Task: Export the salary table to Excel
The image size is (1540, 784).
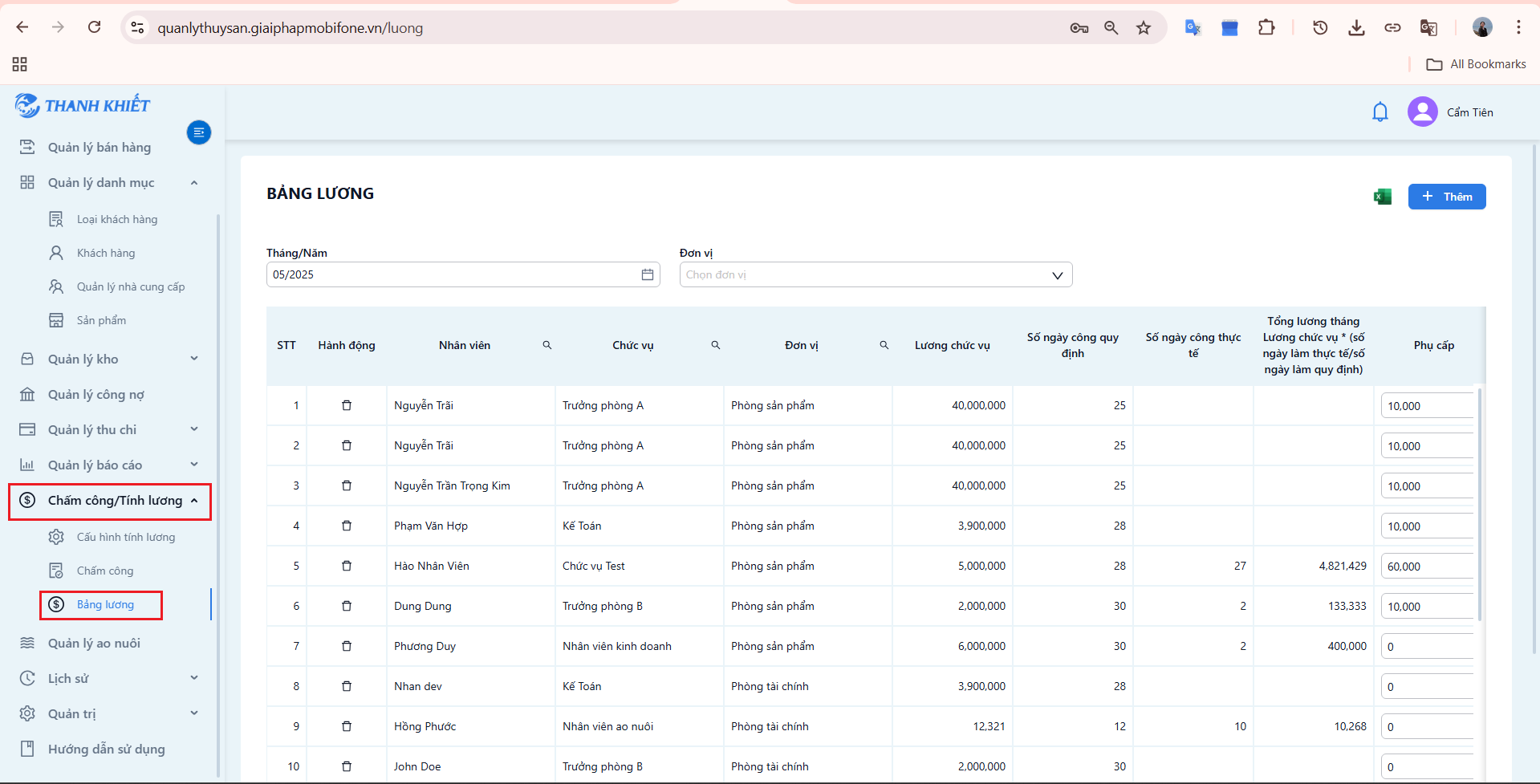Action: [x=1382, y=197]
